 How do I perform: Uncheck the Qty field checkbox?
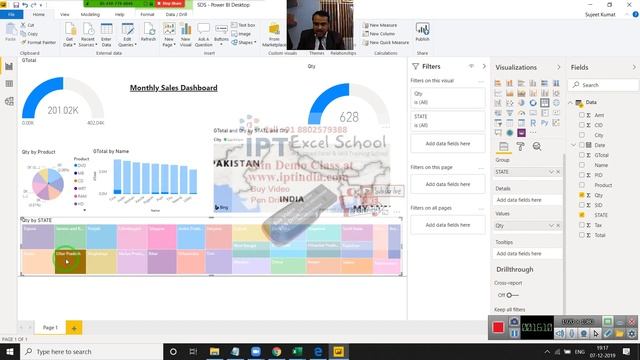[582, 195]
